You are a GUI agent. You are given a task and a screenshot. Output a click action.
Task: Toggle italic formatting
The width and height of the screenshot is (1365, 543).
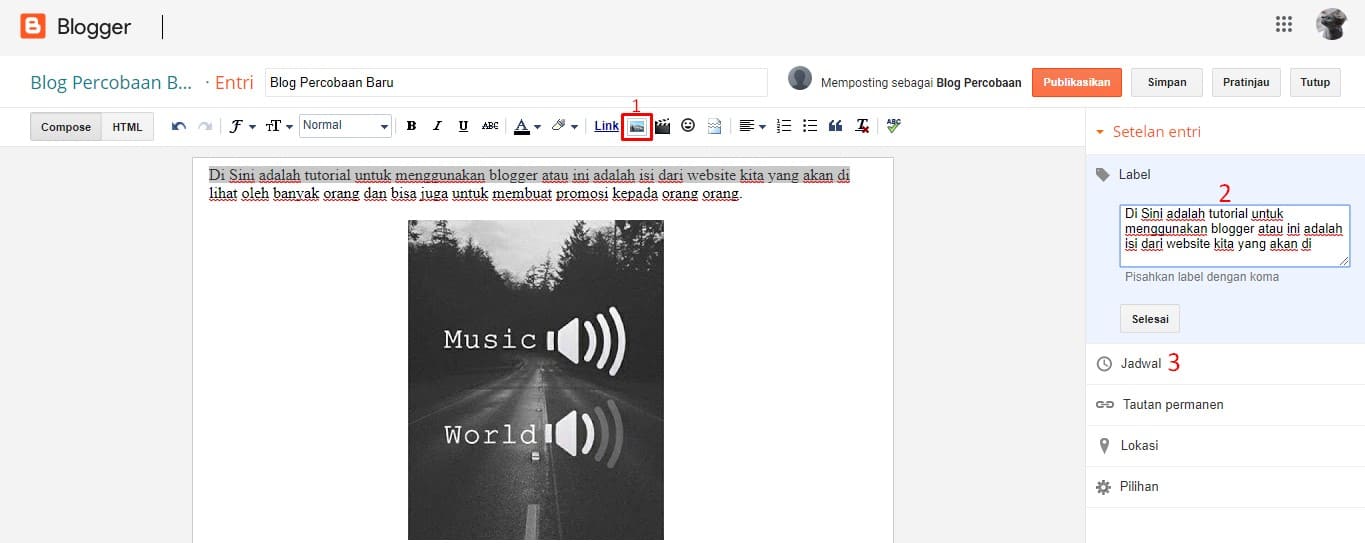click(437, 126)
